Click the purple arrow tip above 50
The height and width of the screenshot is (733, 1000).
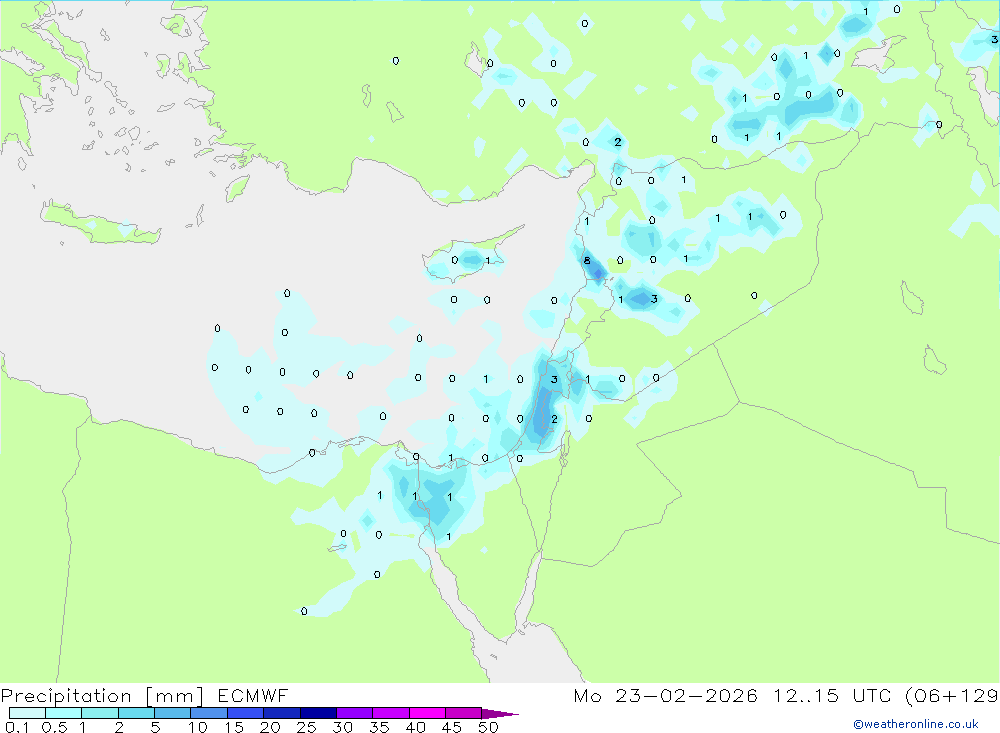(x=500, y=714)
